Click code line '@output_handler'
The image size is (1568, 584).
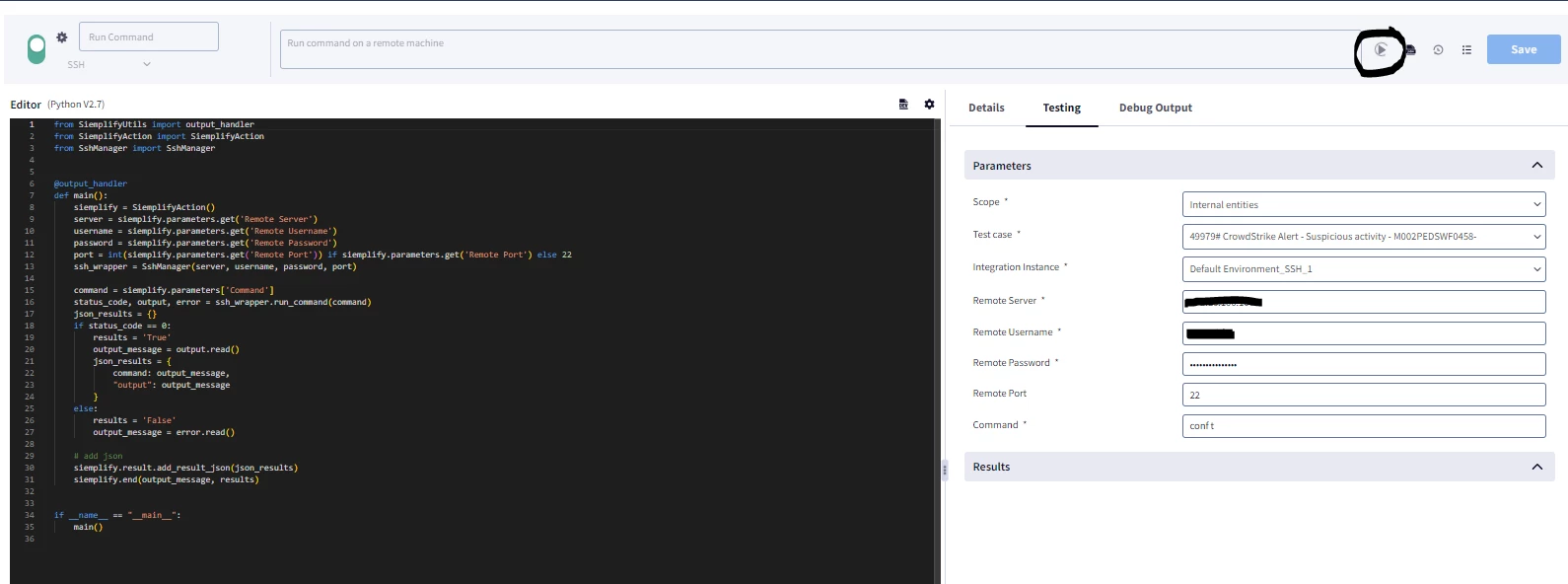pyautogui.click(x=91, y=183)
